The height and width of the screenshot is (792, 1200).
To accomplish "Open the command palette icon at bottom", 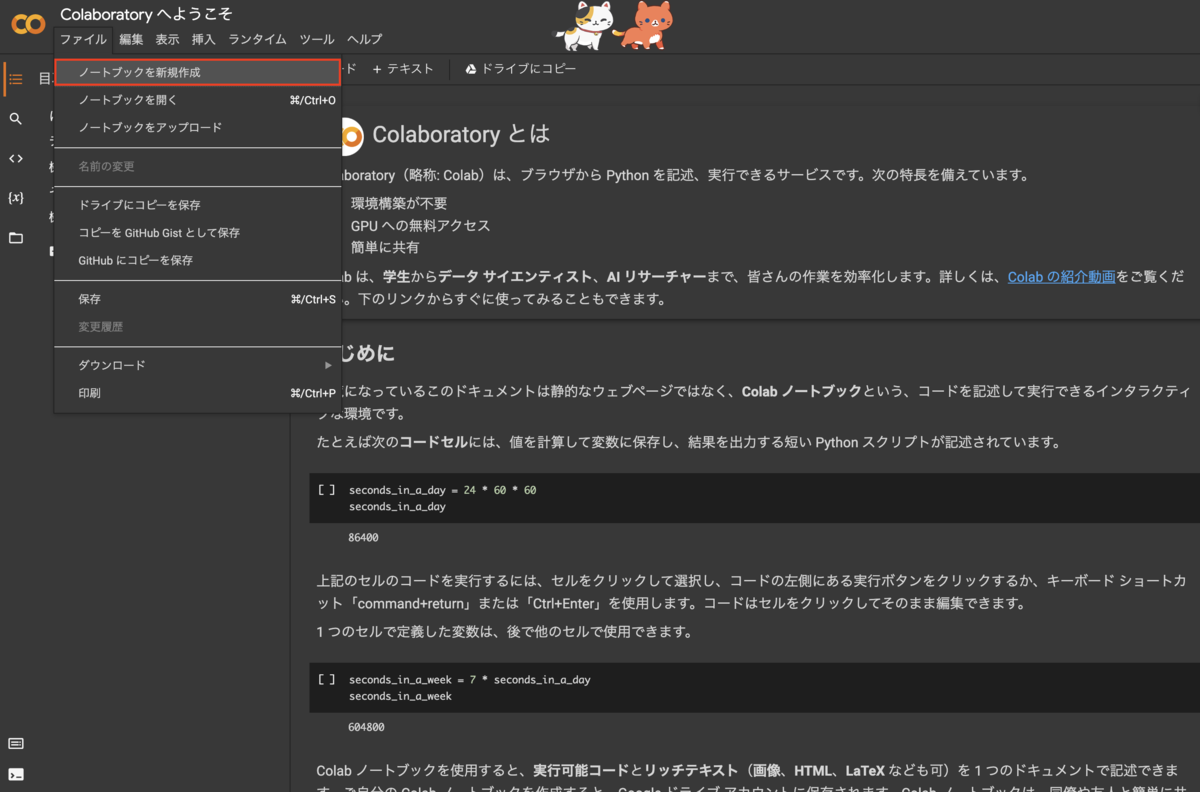I will click(x=16, y=744).
